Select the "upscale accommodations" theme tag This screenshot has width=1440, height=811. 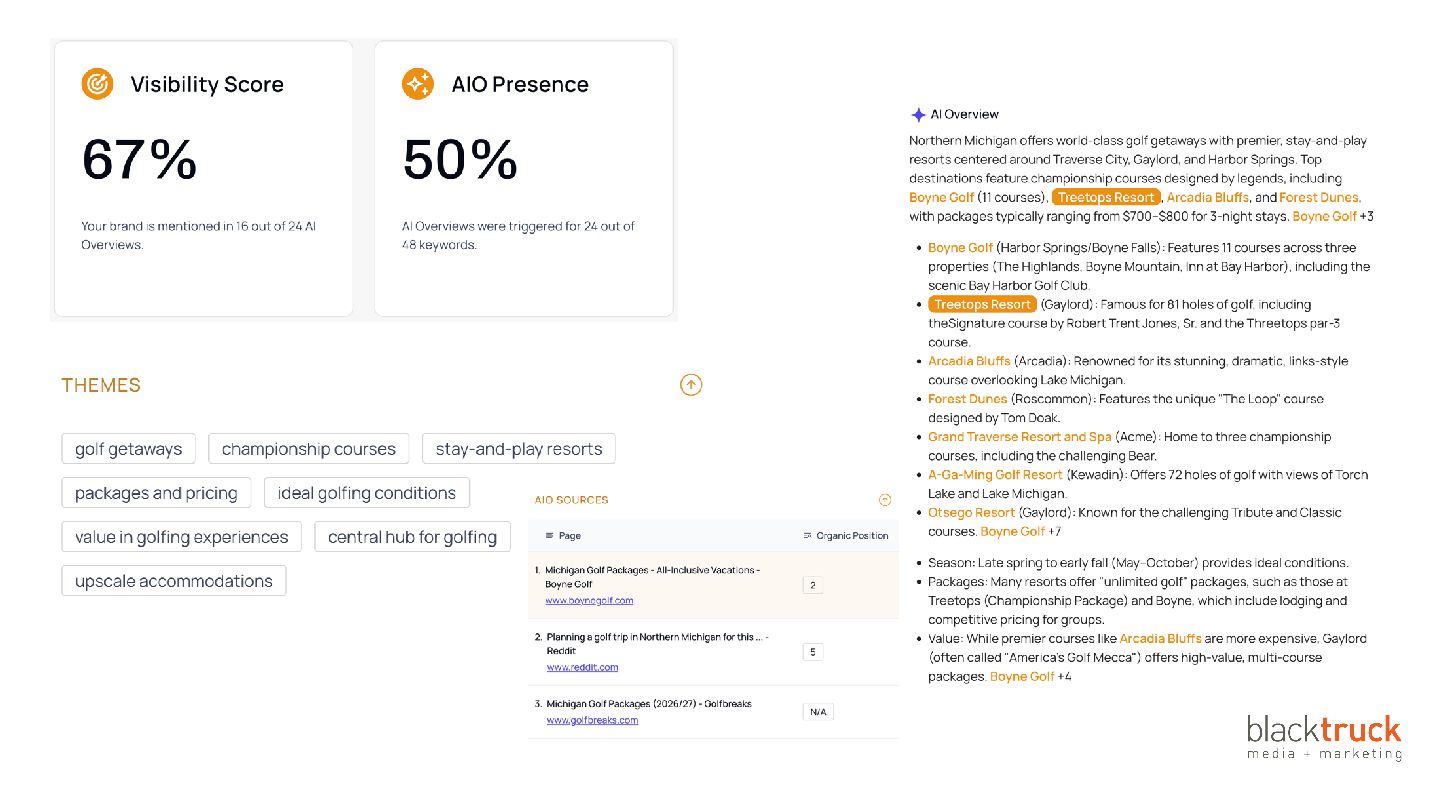click(173, 581)
